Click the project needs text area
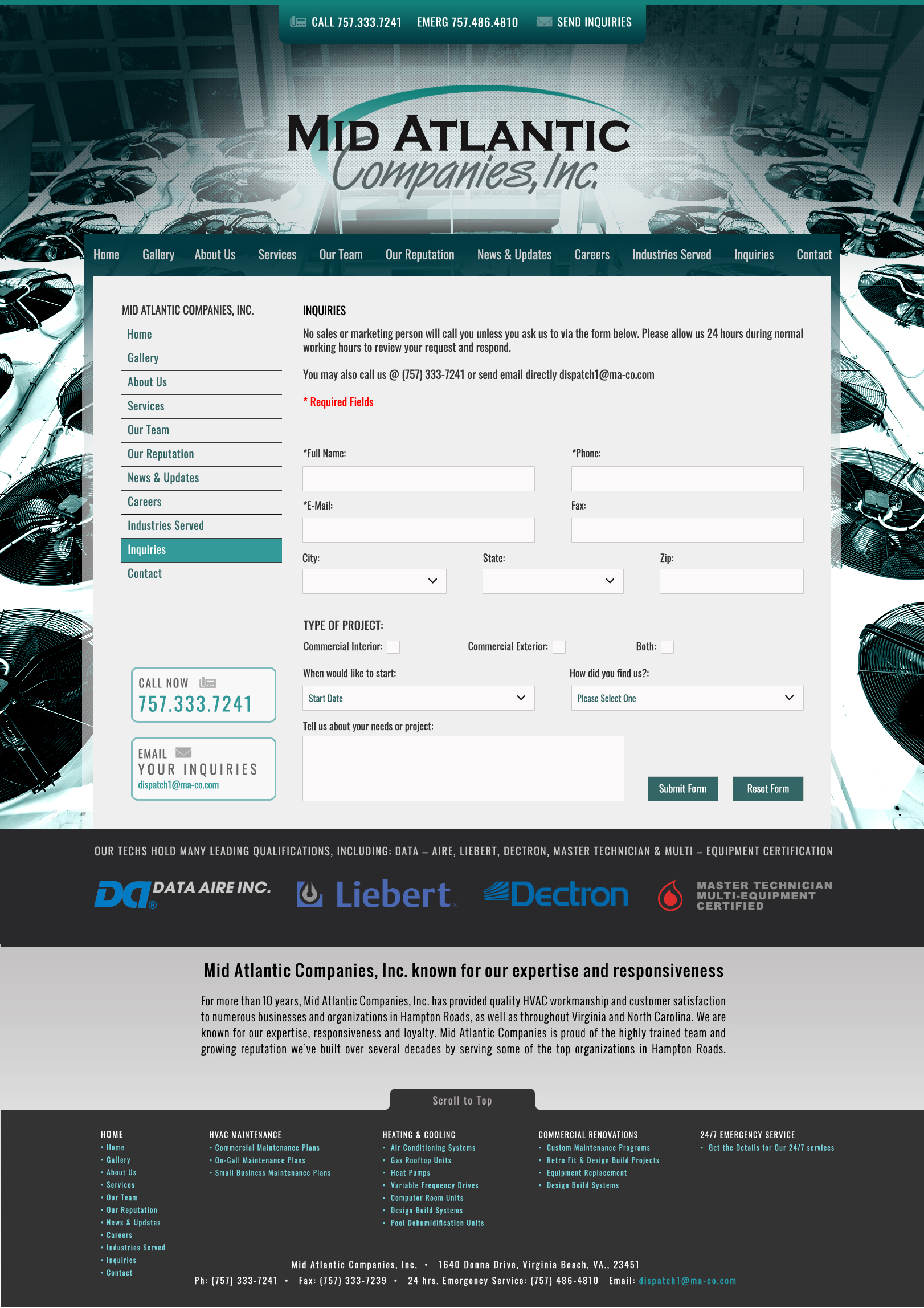924x1308 pixels. point(463,768)
